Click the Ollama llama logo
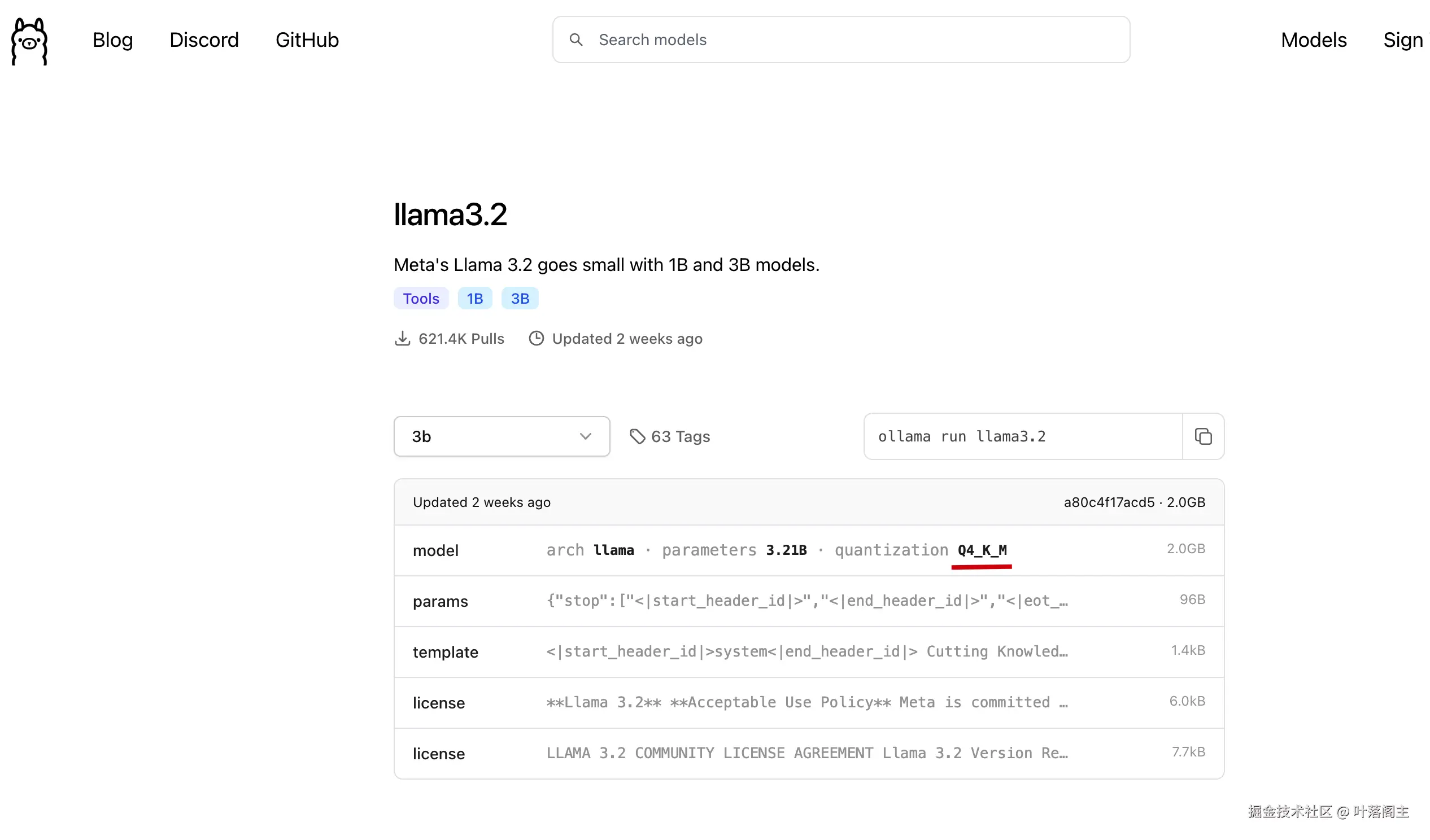The height and width of the screenshot is (840, 1430). pyautogui.click(x=29, y=41)
